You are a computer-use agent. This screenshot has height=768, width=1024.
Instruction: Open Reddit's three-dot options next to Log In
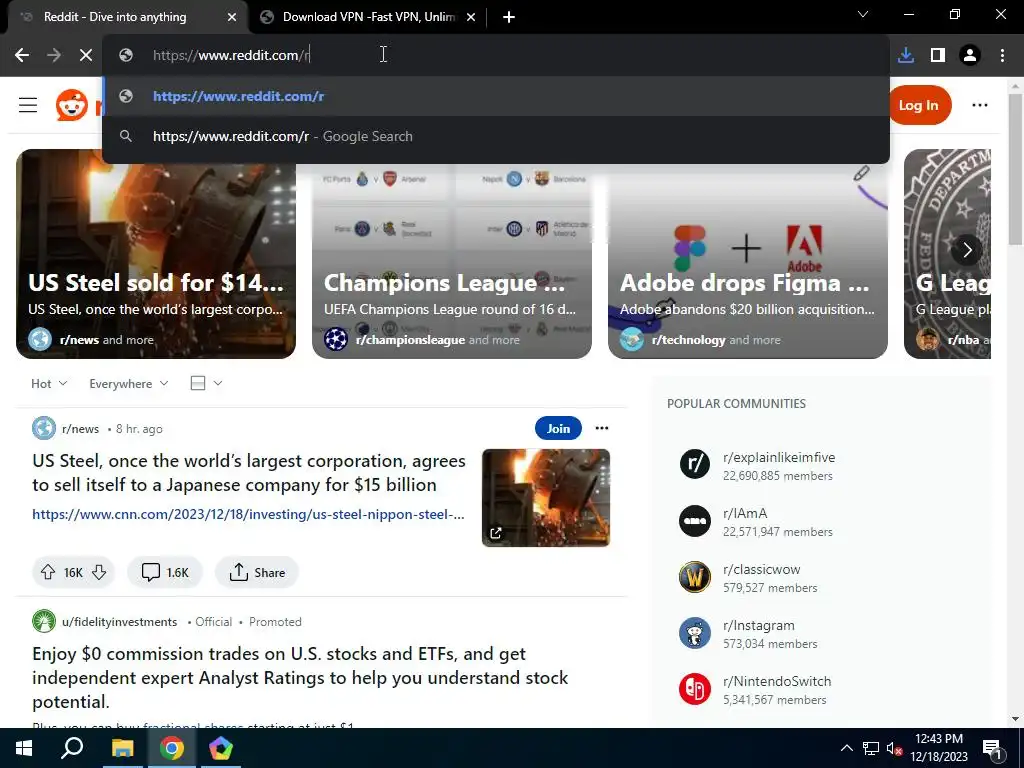click(980, 104)
